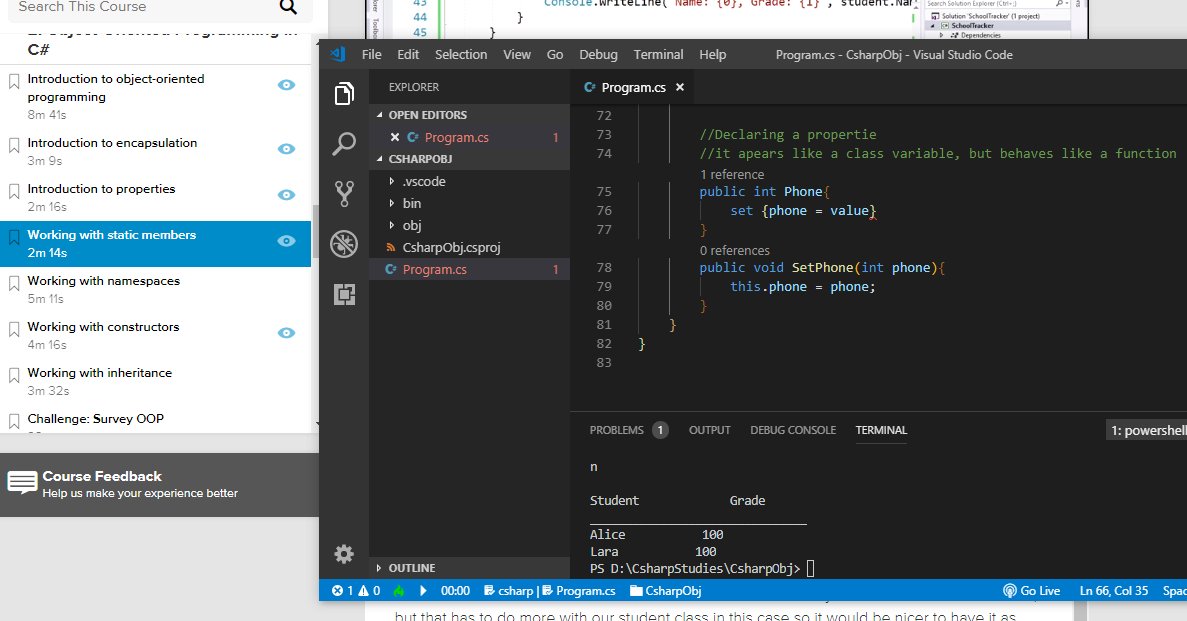
Task: Open the Search view in activity bar
Action: 344,144
